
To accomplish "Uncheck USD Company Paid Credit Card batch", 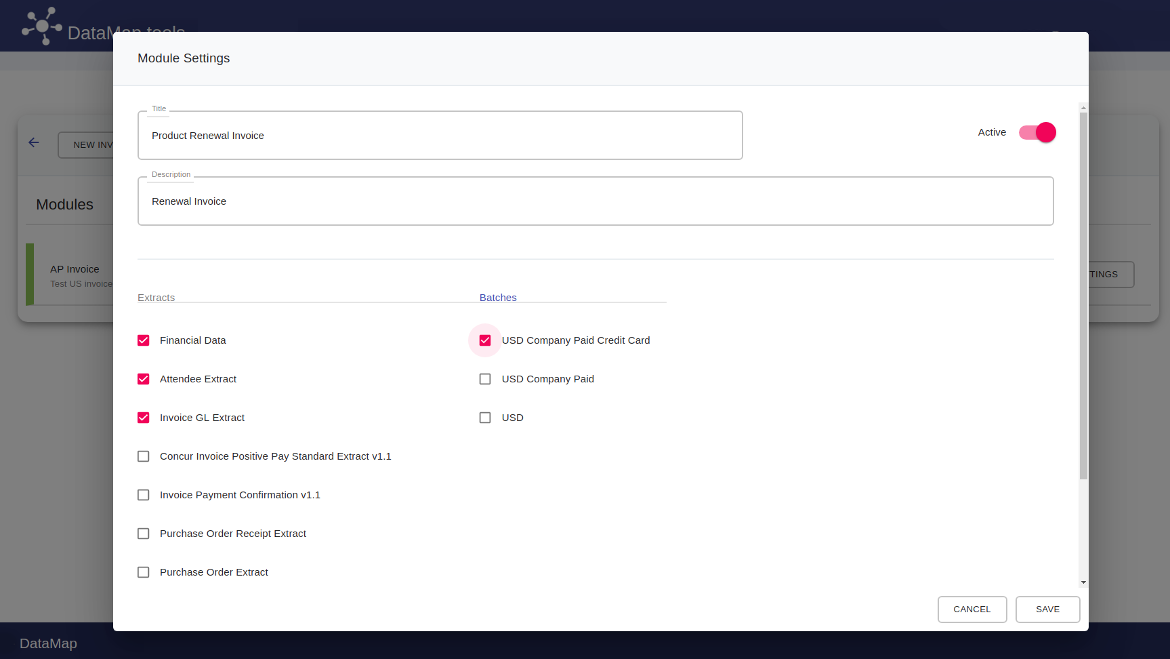I will pyautogui.click(x=485, y=340).
